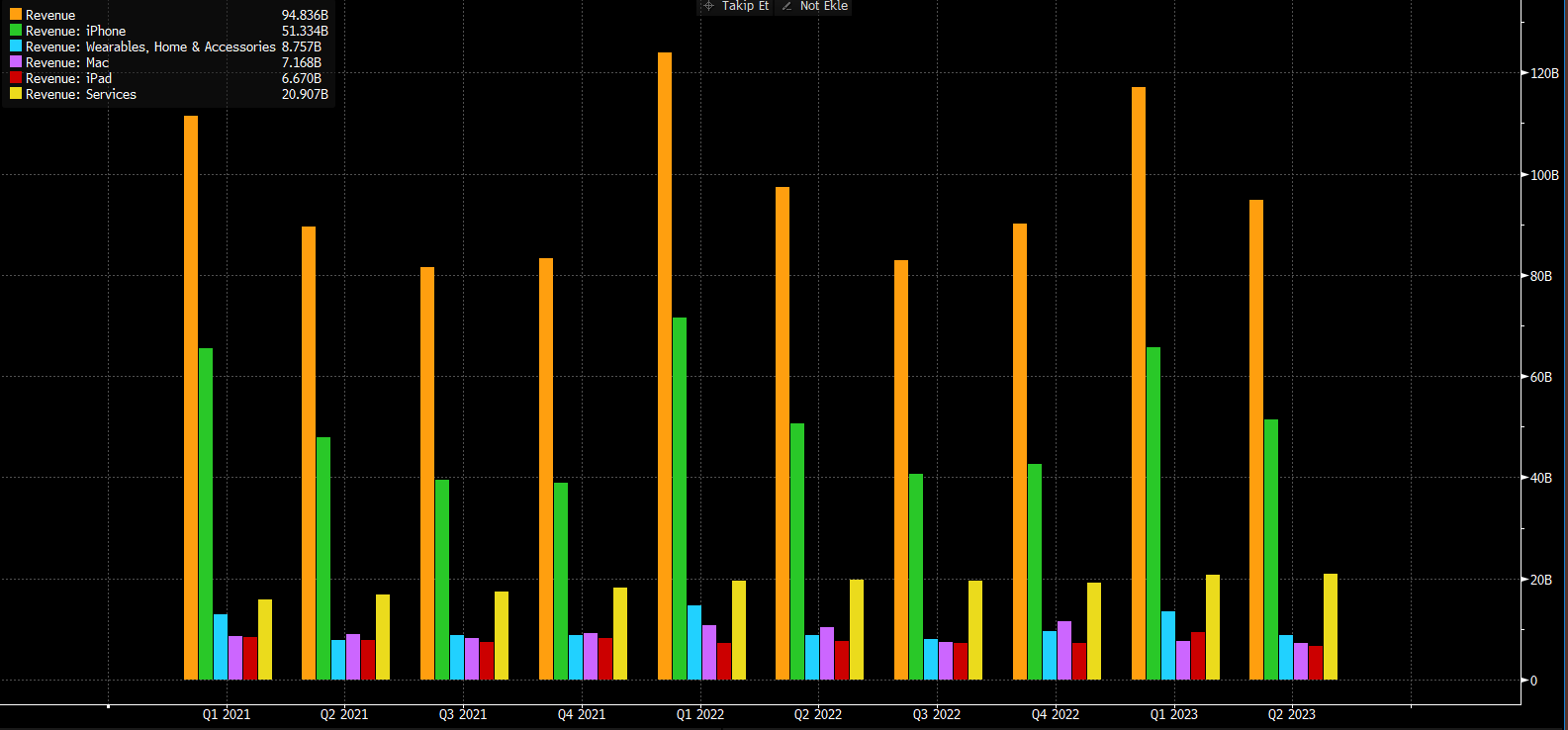Viewport: 1568px width, 730px height.
Task: Click the Not Ekle pencil button
Action: (x=814, y=6)
